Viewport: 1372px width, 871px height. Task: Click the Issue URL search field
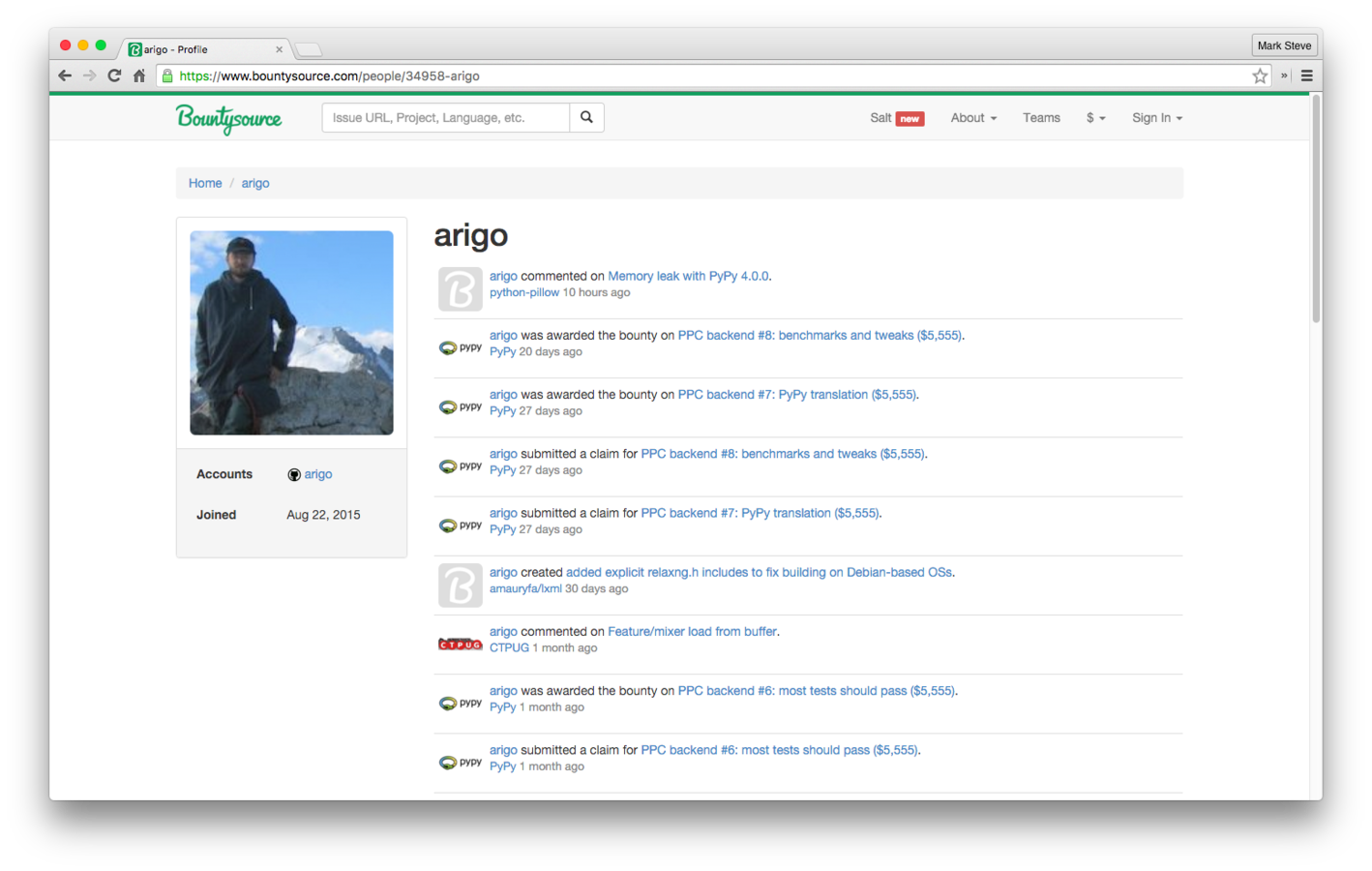pos(445,117)
